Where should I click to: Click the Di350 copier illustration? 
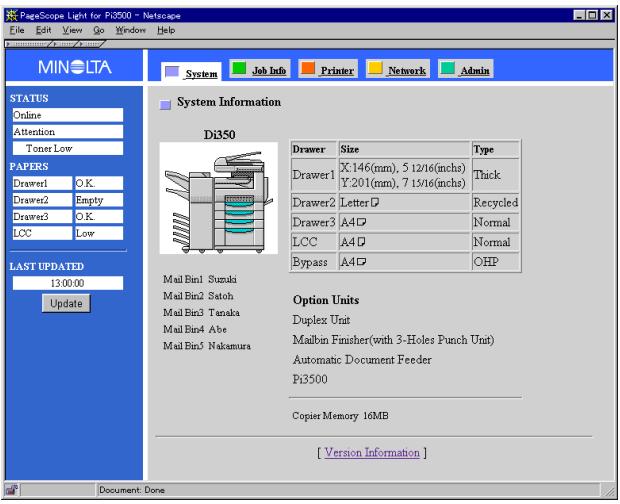(219, 198)
